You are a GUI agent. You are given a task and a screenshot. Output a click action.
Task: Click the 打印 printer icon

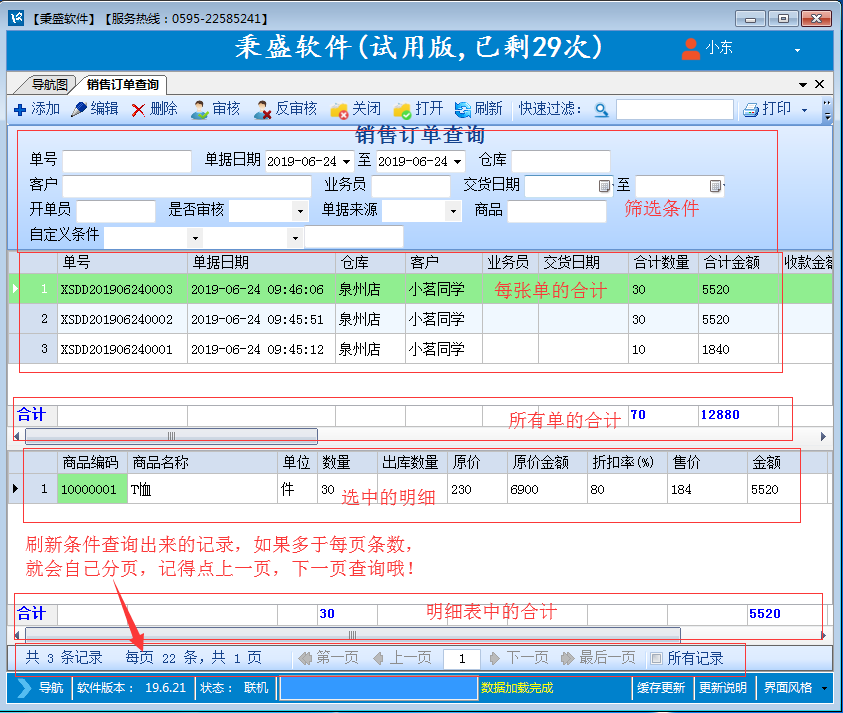pyautogui.click(x=751, y=110)
